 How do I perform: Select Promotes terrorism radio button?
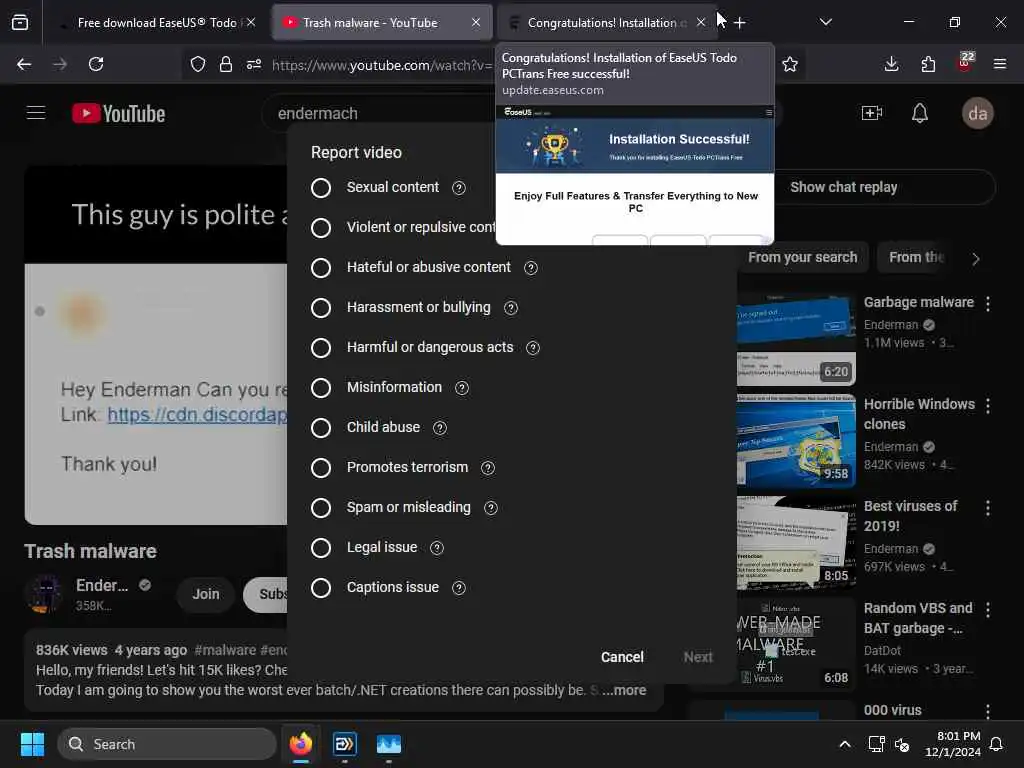pos(321,468)
